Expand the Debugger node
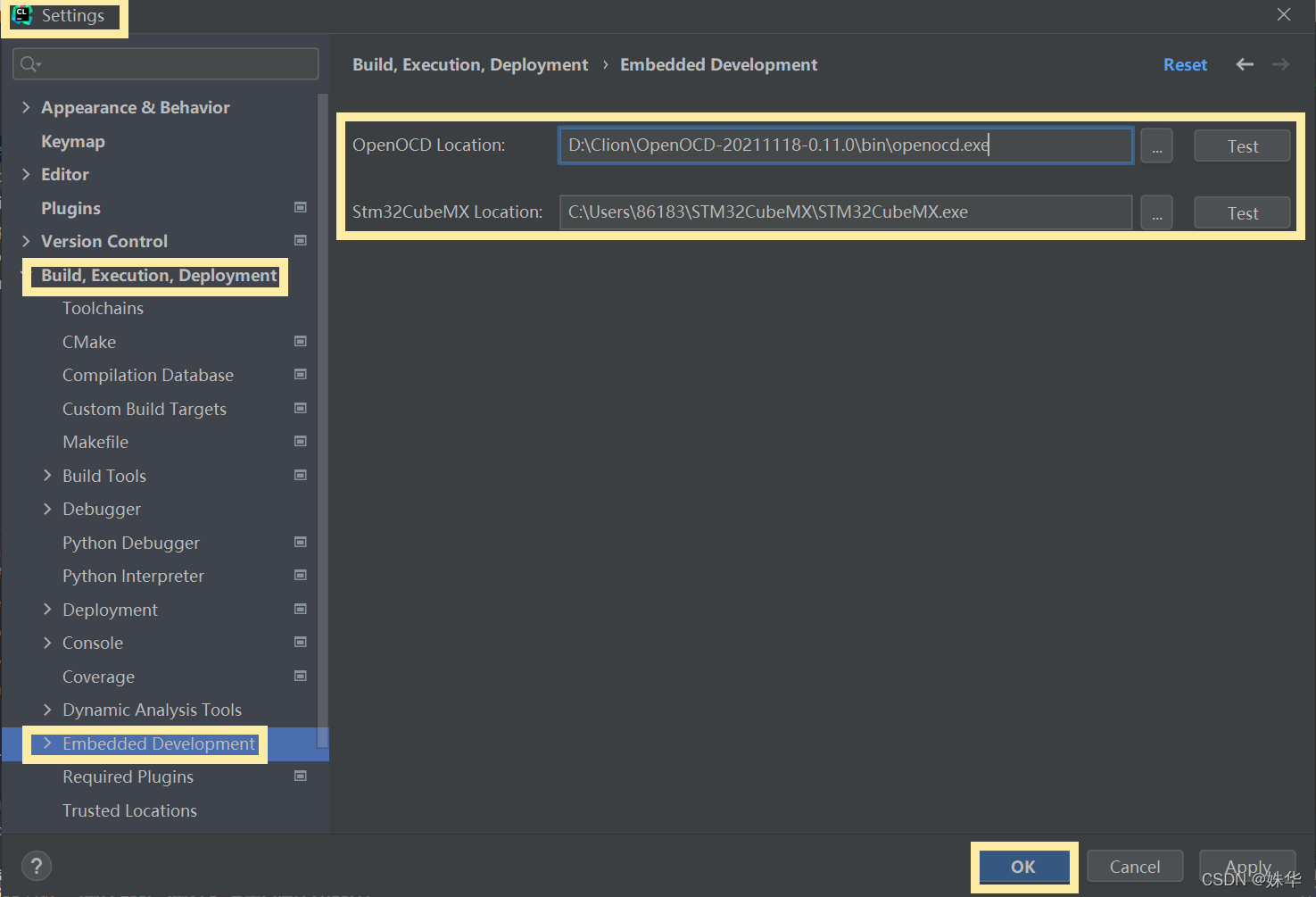This screenshot has width=1316, height=897. pos(47,509)
